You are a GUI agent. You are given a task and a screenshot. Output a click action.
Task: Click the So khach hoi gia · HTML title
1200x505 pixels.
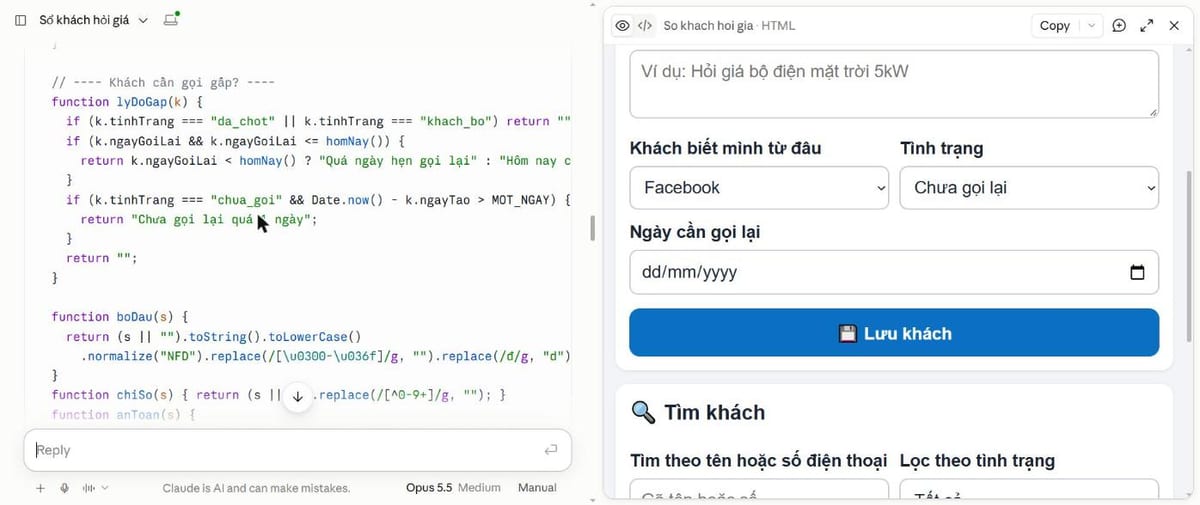coord(729,26)
